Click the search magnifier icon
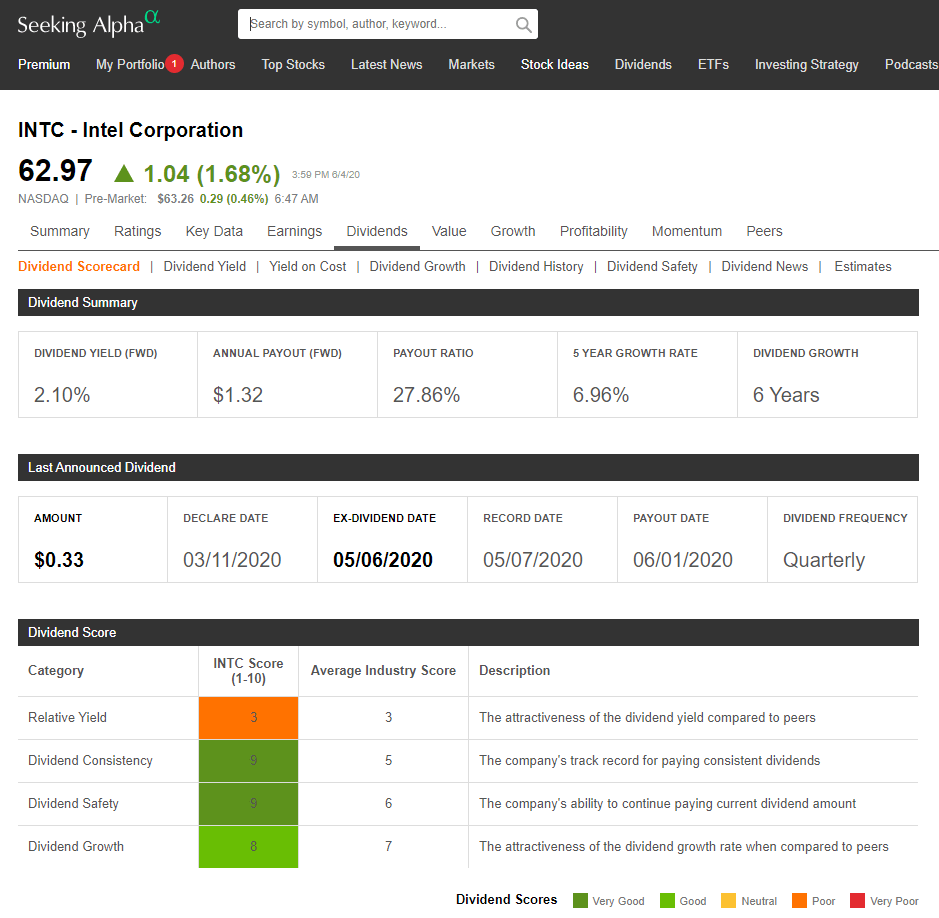The height and width of the screenshot is (918, 939). point(523,25)
